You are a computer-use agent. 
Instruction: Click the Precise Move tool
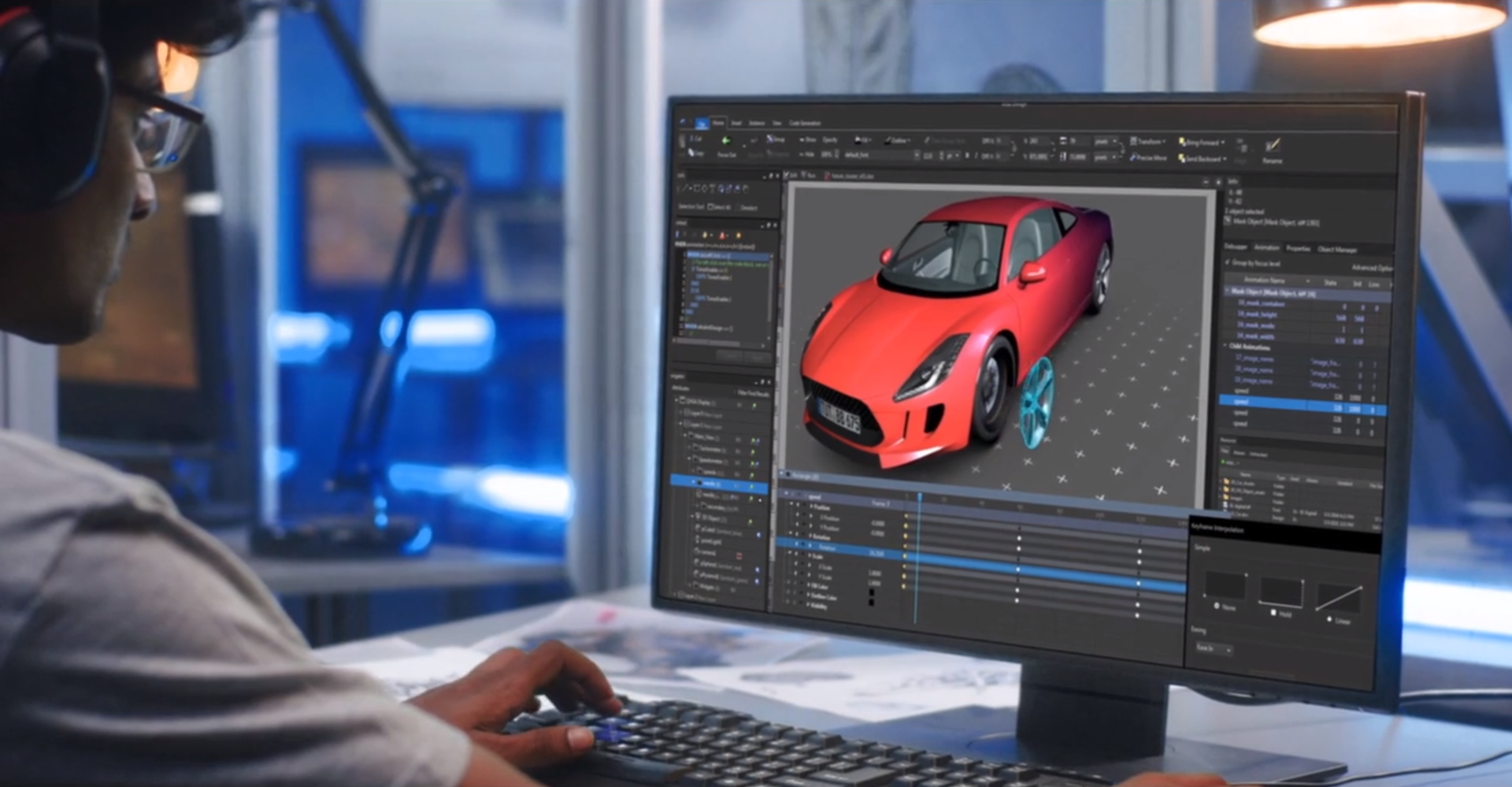pyautogui.click(x=1148, y=158)
